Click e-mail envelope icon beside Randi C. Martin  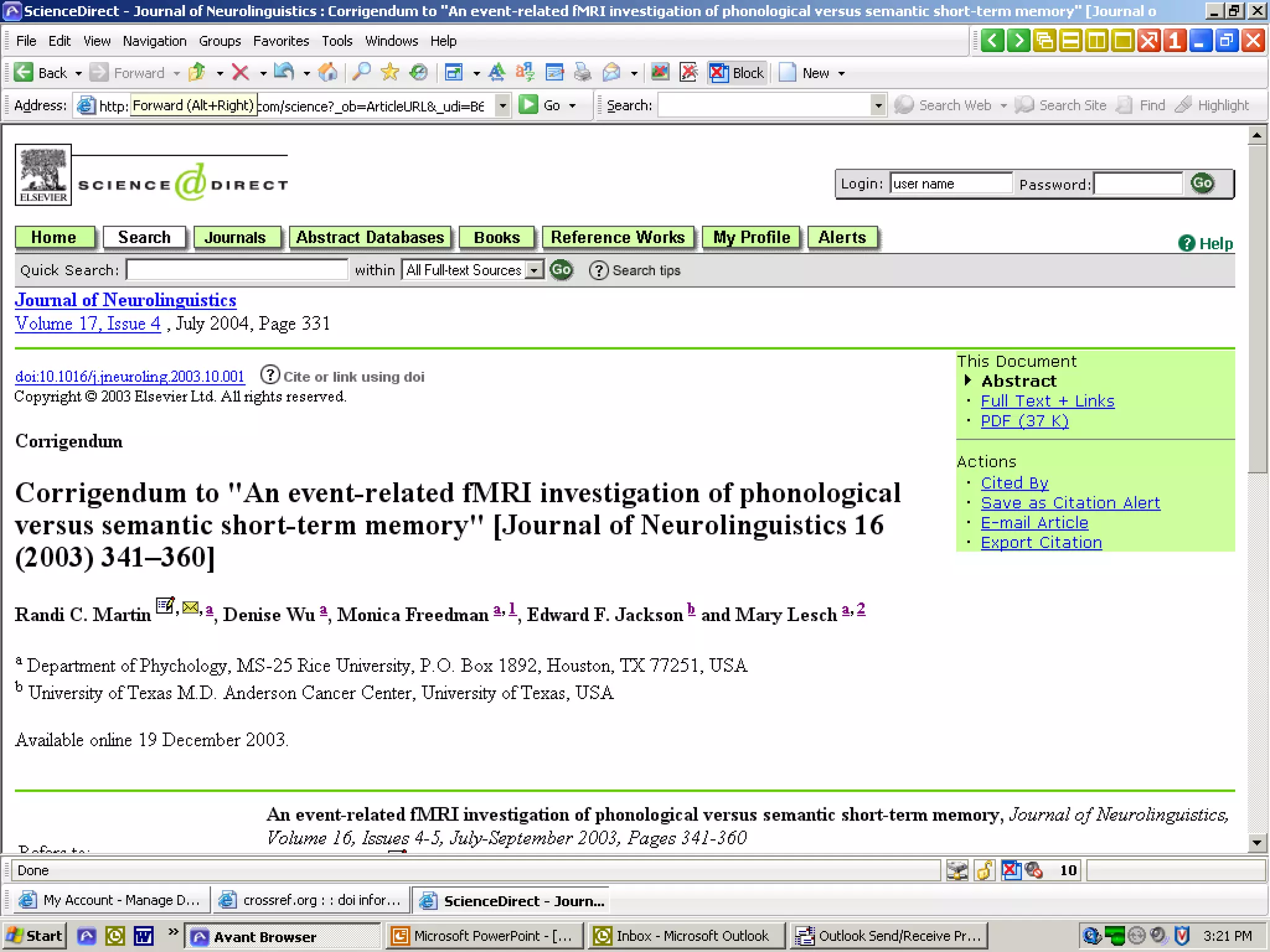[190, 607]
